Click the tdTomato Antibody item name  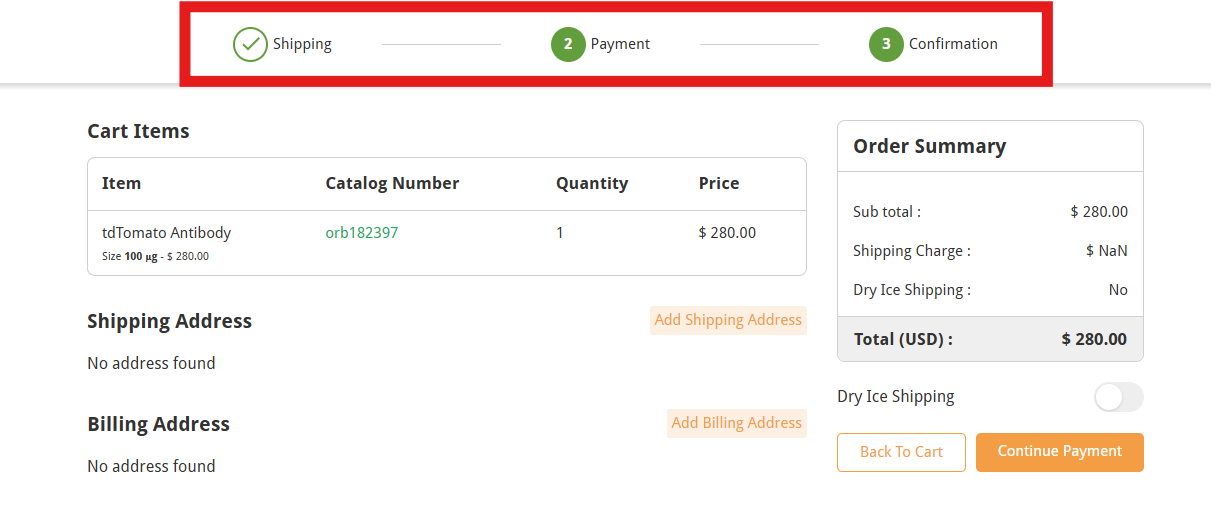[166, 233]
